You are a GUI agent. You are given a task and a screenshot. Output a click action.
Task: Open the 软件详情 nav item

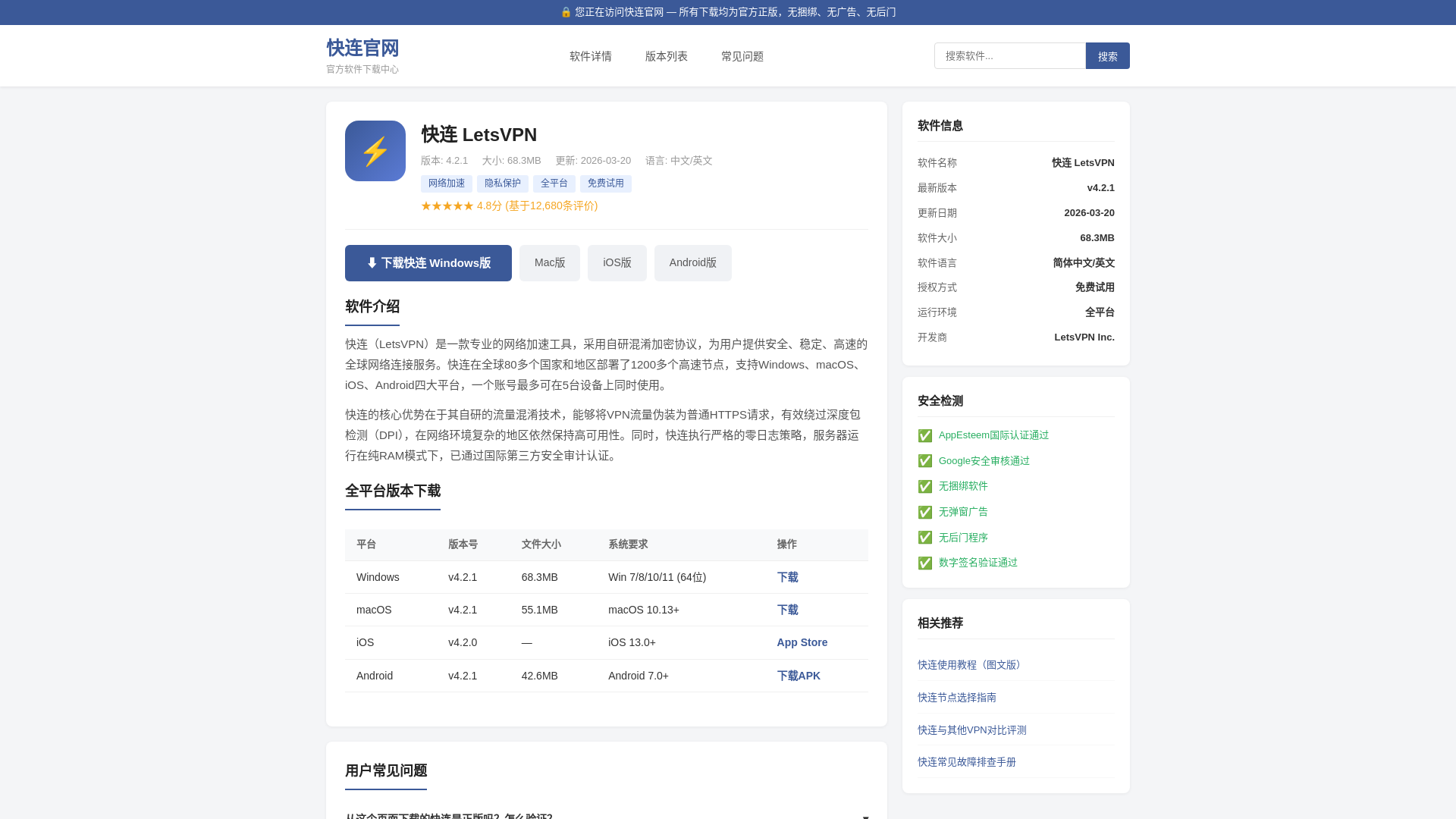click(591, 56)
